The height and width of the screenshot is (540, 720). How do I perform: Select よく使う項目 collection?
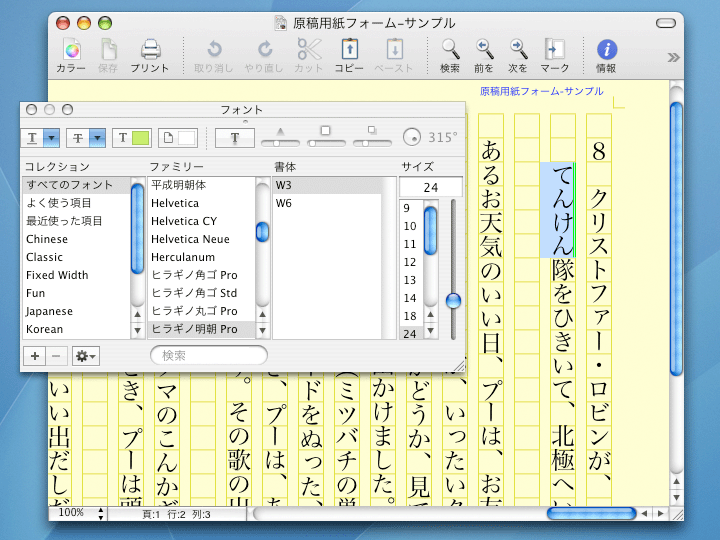76,203
